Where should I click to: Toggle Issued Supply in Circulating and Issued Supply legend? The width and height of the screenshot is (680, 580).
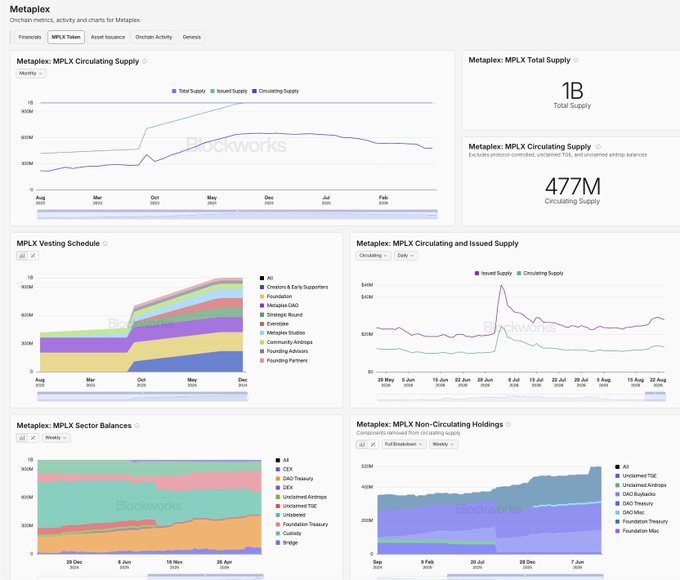tap(494, 273)
